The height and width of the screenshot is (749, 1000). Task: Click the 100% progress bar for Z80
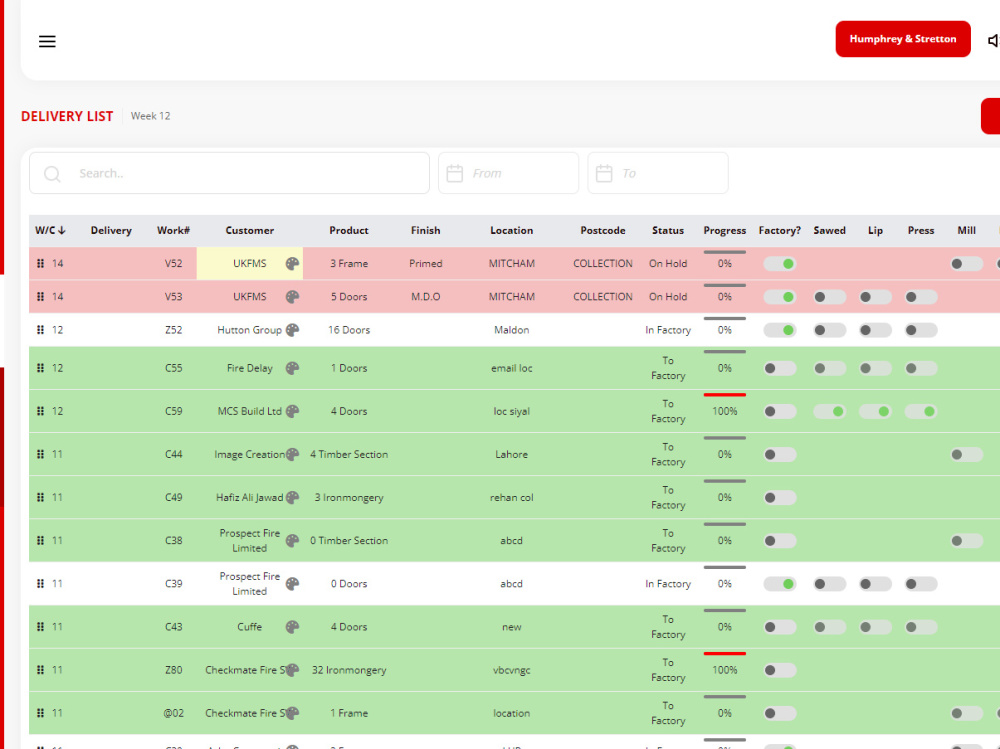point(724,653)
